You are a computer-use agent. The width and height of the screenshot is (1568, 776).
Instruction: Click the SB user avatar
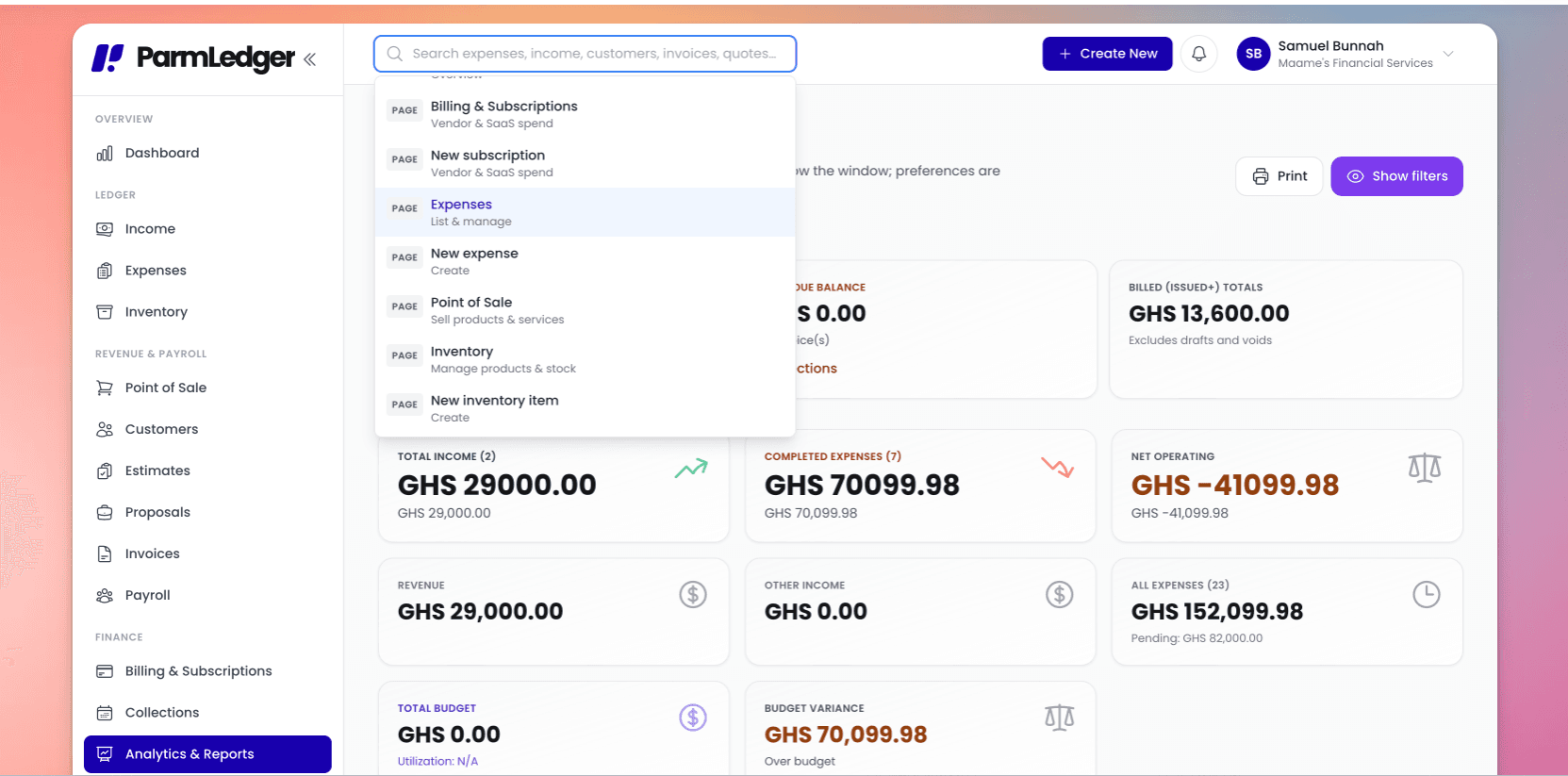(1253, 54)
